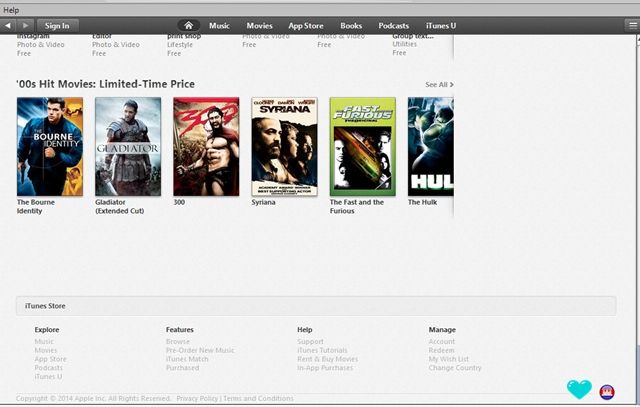Click the Syriana title text

263,202
